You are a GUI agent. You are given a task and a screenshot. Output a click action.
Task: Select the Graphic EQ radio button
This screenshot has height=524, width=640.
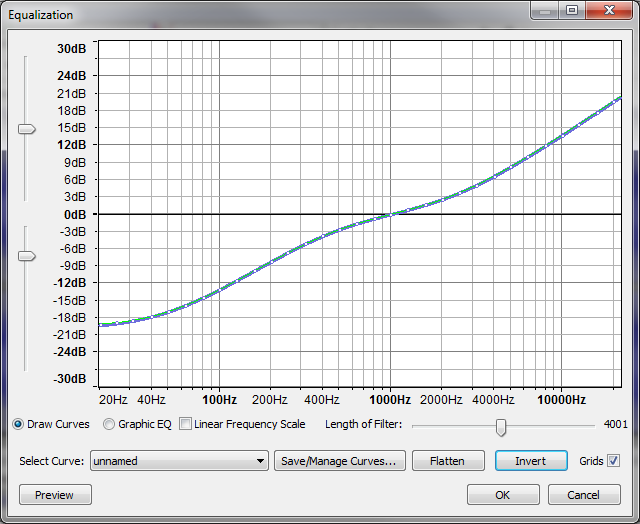pyautogui.click(x=109, y=424)
